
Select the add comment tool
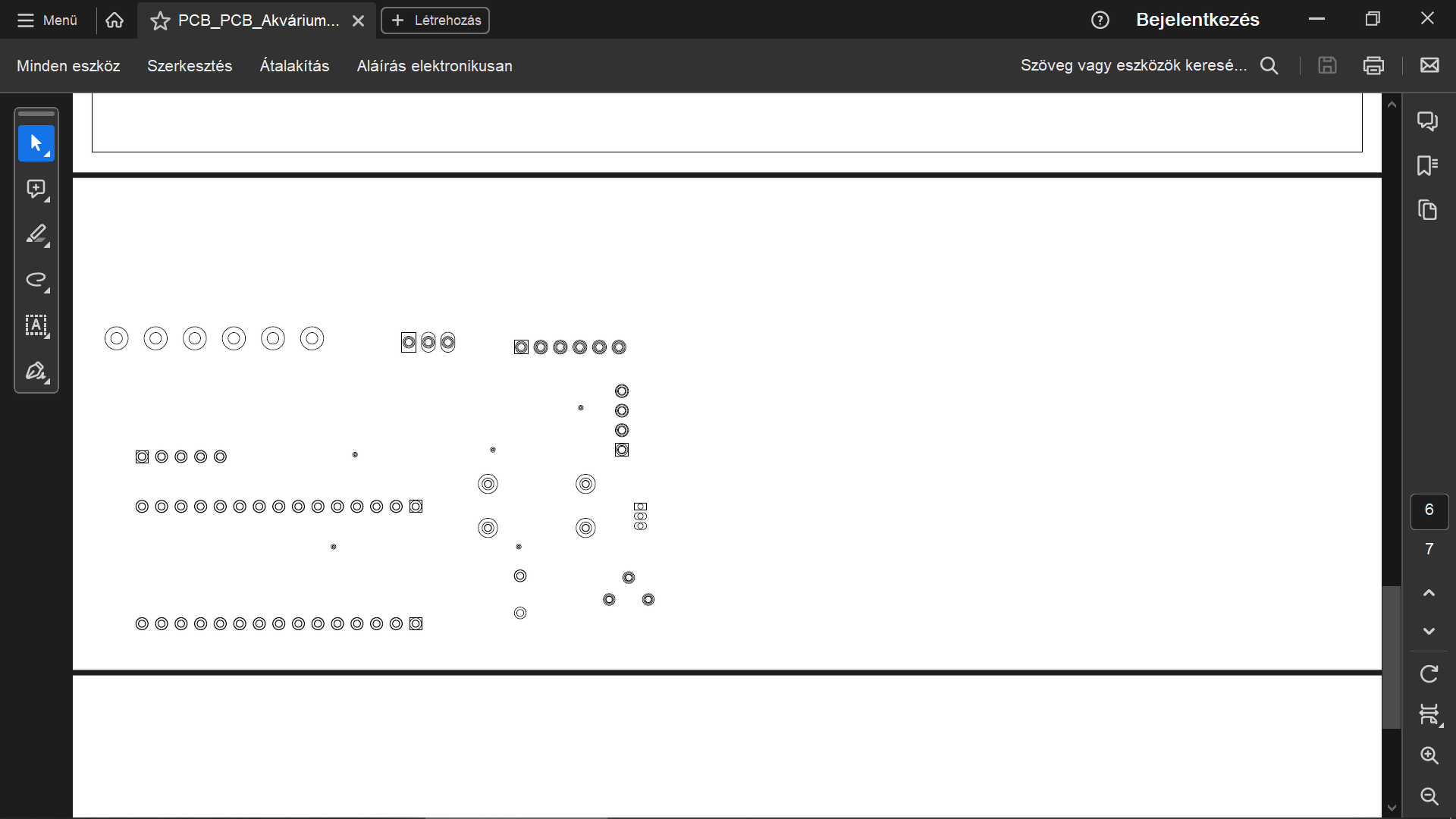click(x=36, y=189)
